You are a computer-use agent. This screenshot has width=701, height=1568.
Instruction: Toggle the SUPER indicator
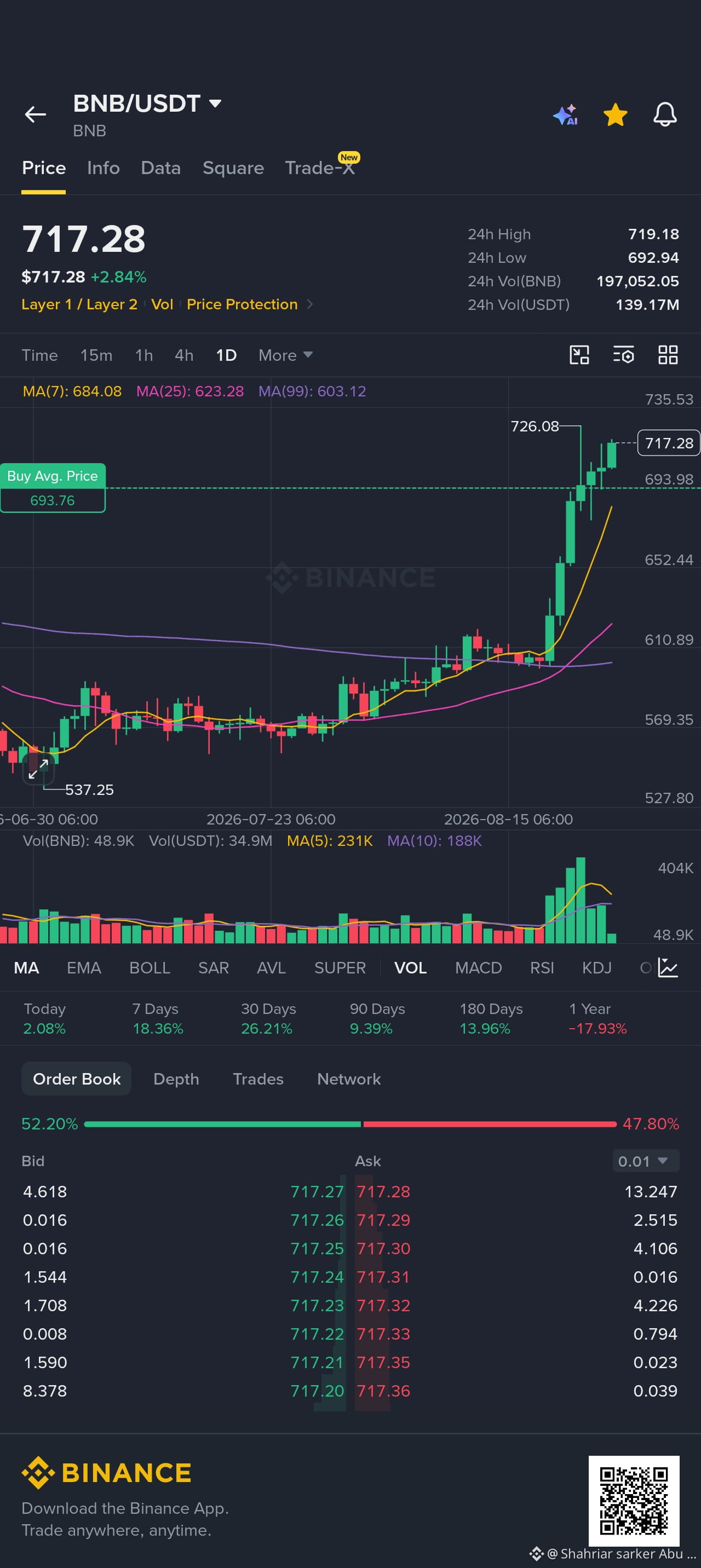(x=340, y=968)
